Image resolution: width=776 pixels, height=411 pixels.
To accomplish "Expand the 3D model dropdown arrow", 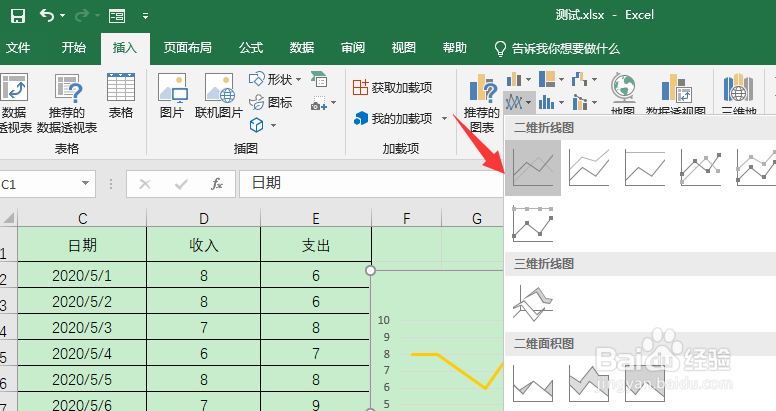I will tap(273, 125).
